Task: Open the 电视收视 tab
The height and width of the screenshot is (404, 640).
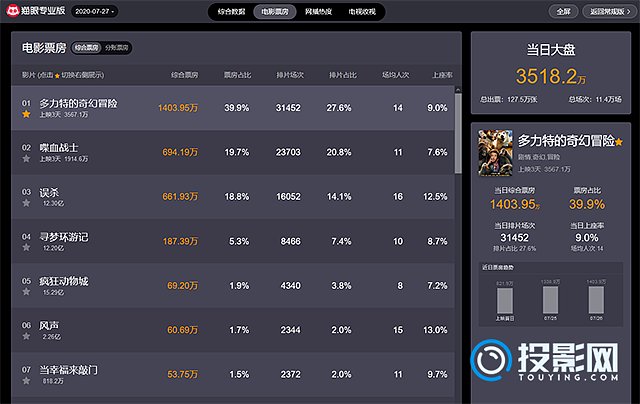Action: [362, 11]
